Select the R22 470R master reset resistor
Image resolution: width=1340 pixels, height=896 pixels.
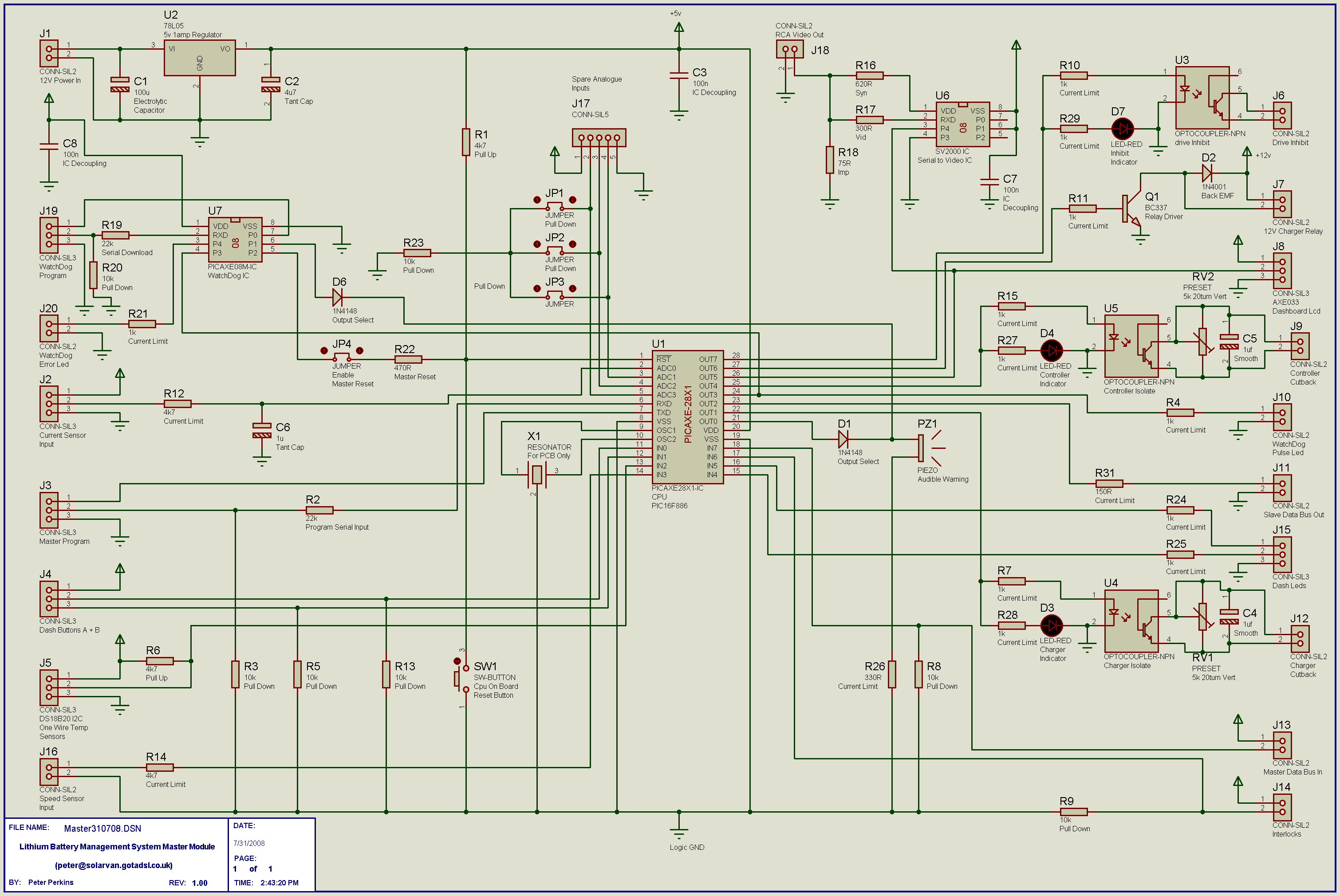pyautogui.click(x=408, y=359)
